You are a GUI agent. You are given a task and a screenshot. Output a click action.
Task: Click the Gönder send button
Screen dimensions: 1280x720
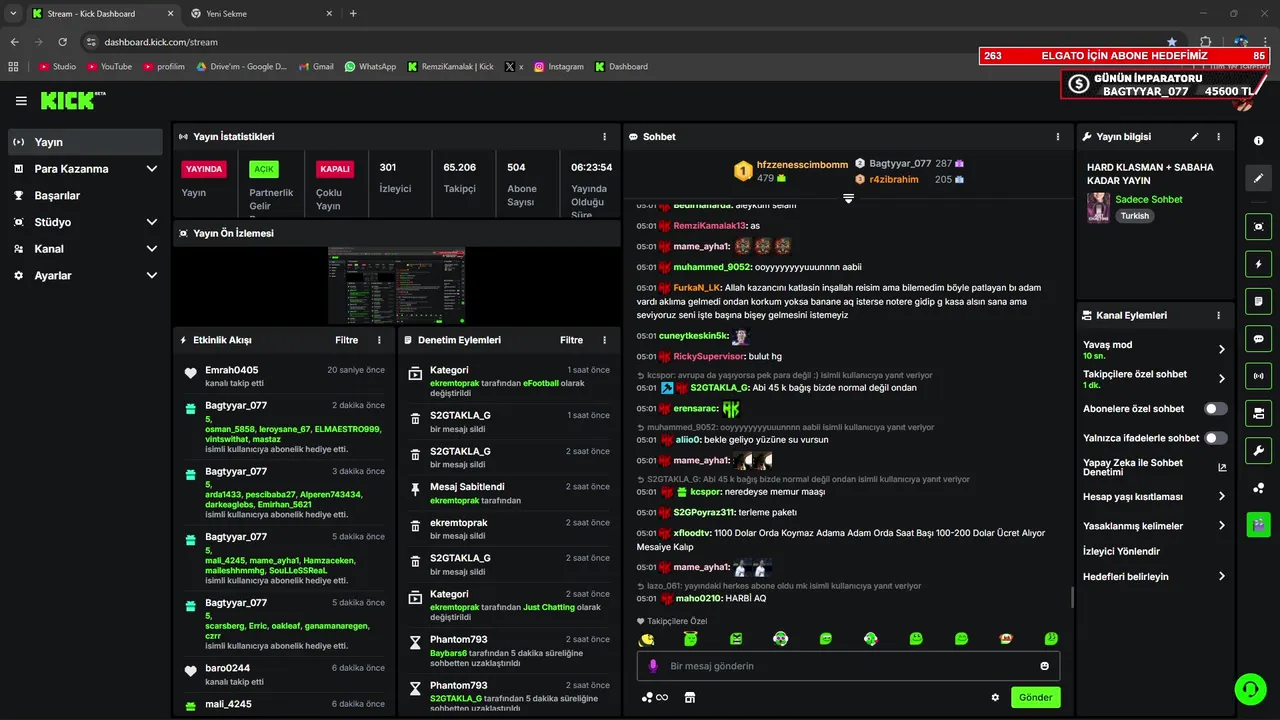[1035, 698]
